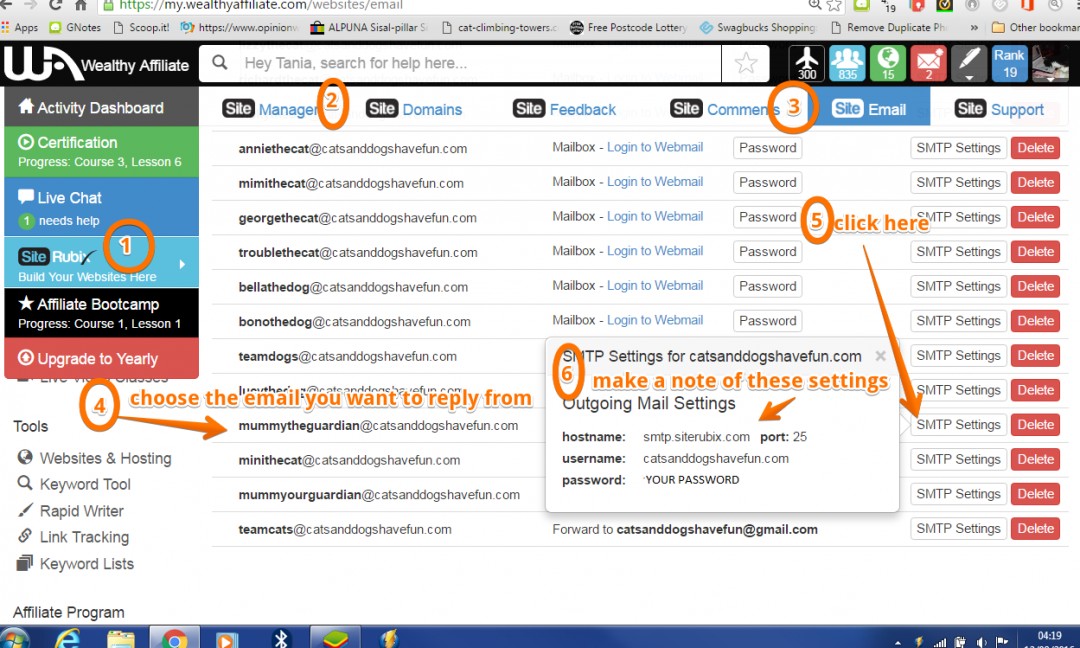Screen dimensions: 1080x648
Task: Click the favorite star beside search box
Action: [746, 63]
